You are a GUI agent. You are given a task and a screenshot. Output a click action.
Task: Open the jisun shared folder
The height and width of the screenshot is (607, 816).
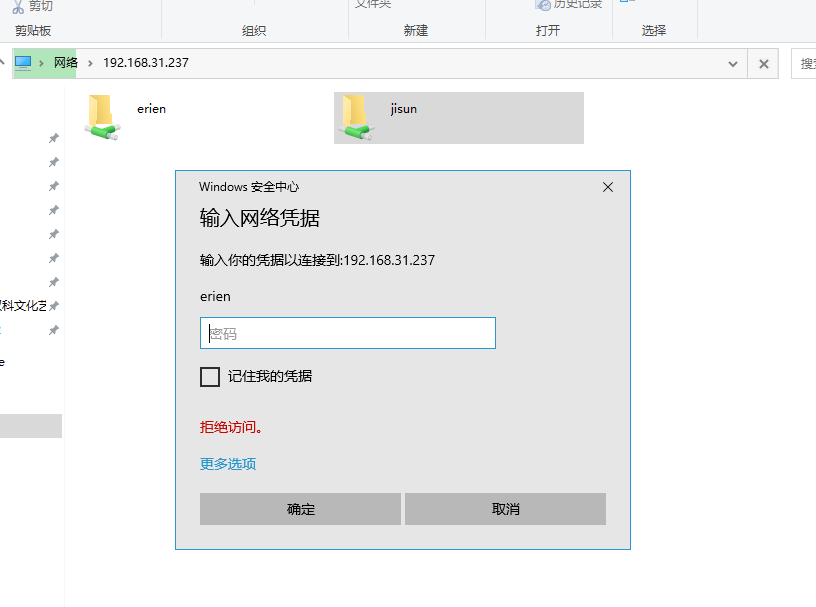(x=458, y=118)
